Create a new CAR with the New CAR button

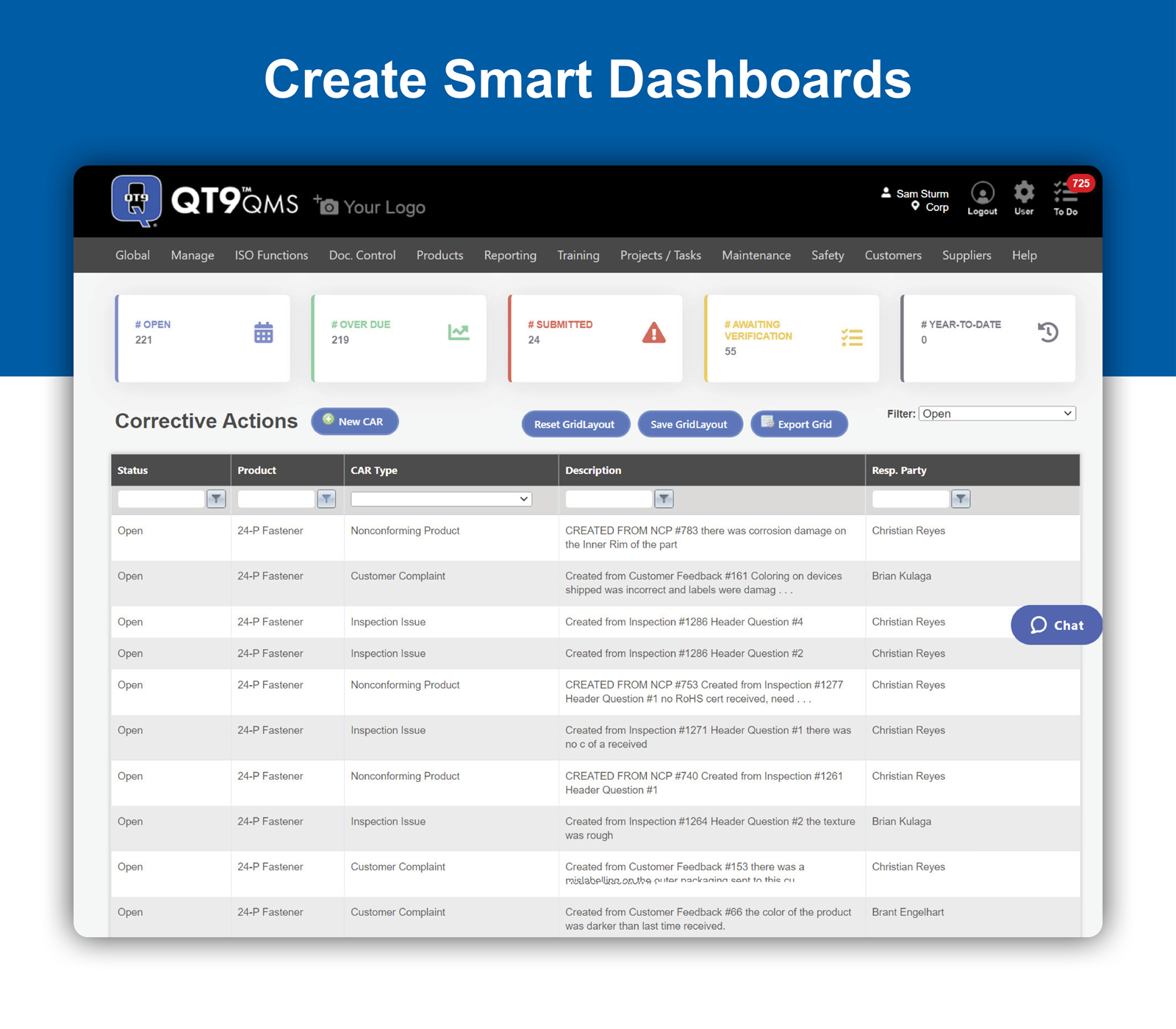click(x=354, y=421)
